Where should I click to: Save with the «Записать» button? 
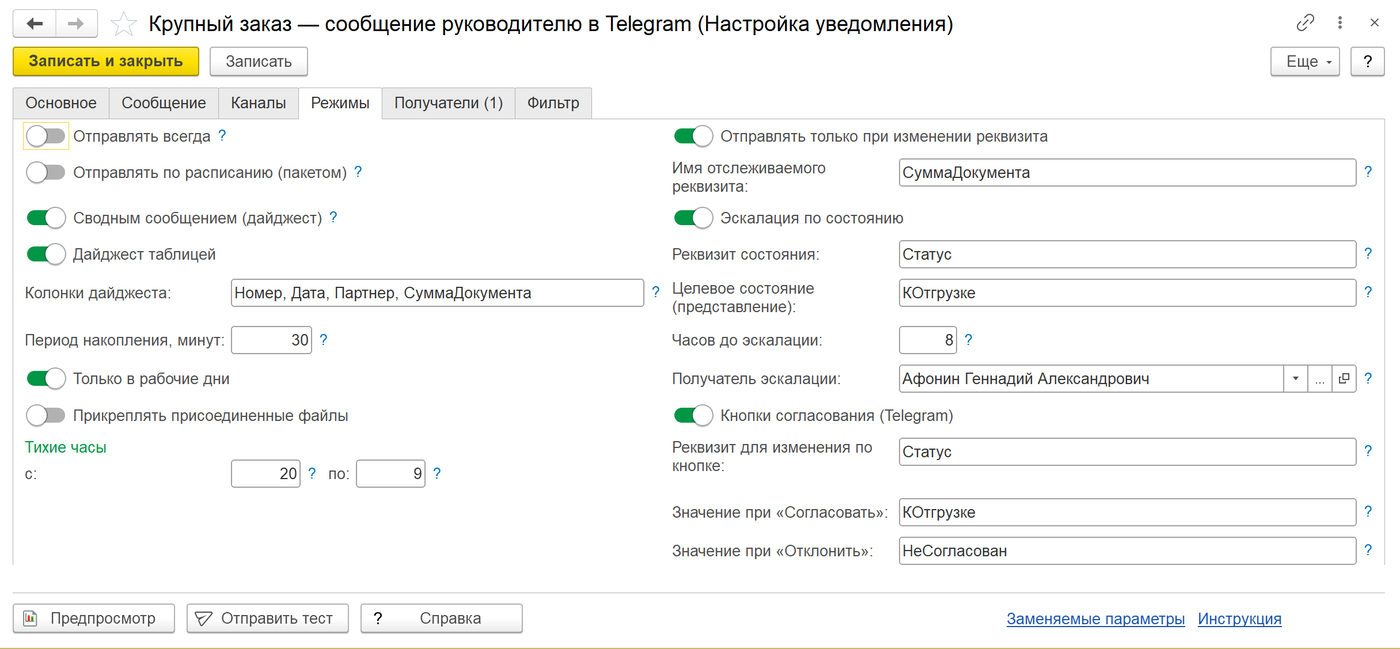[259, 61]
